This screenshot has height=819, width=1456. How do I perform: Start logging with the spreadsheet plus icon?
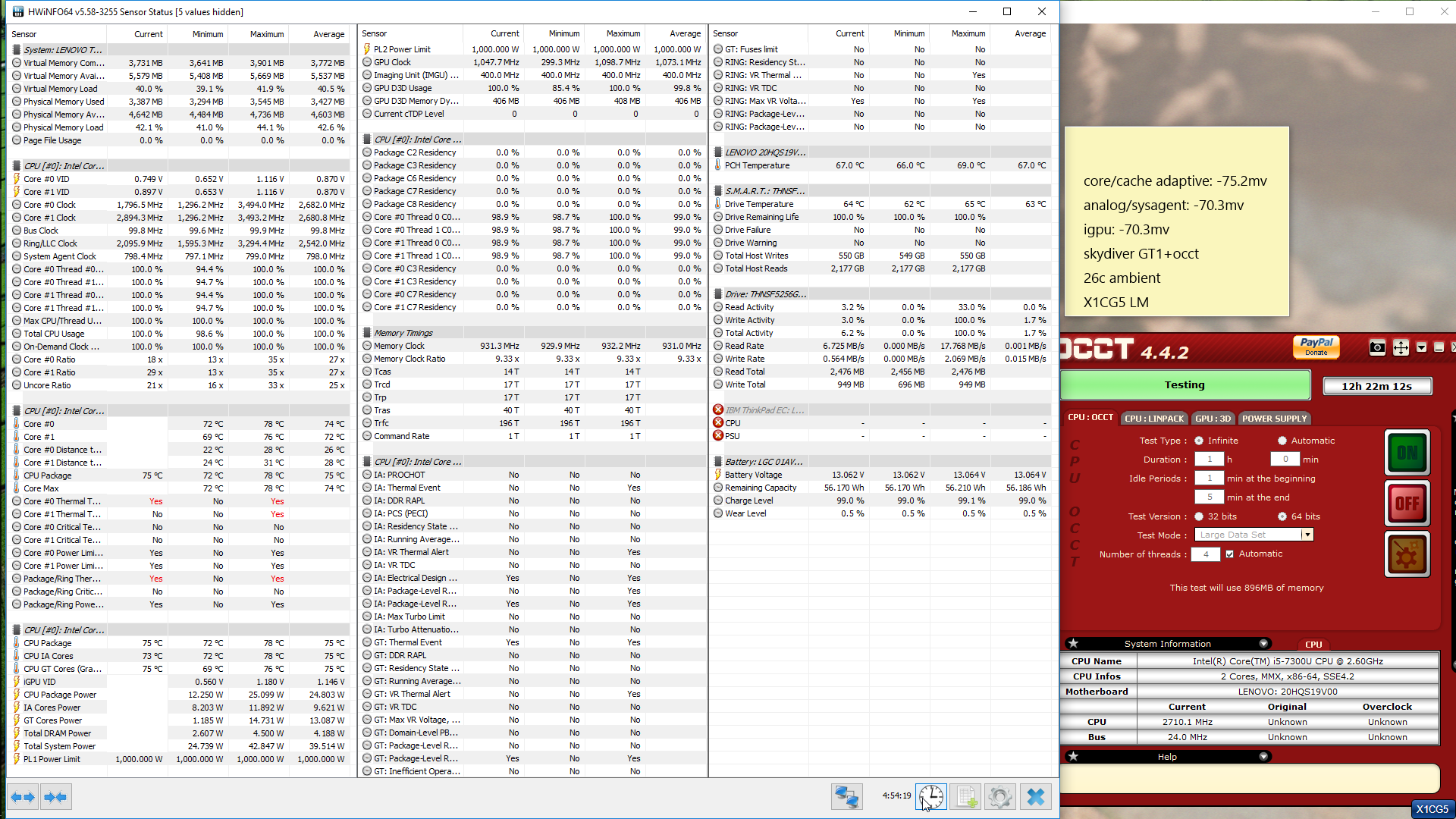[x=965, y=797]
